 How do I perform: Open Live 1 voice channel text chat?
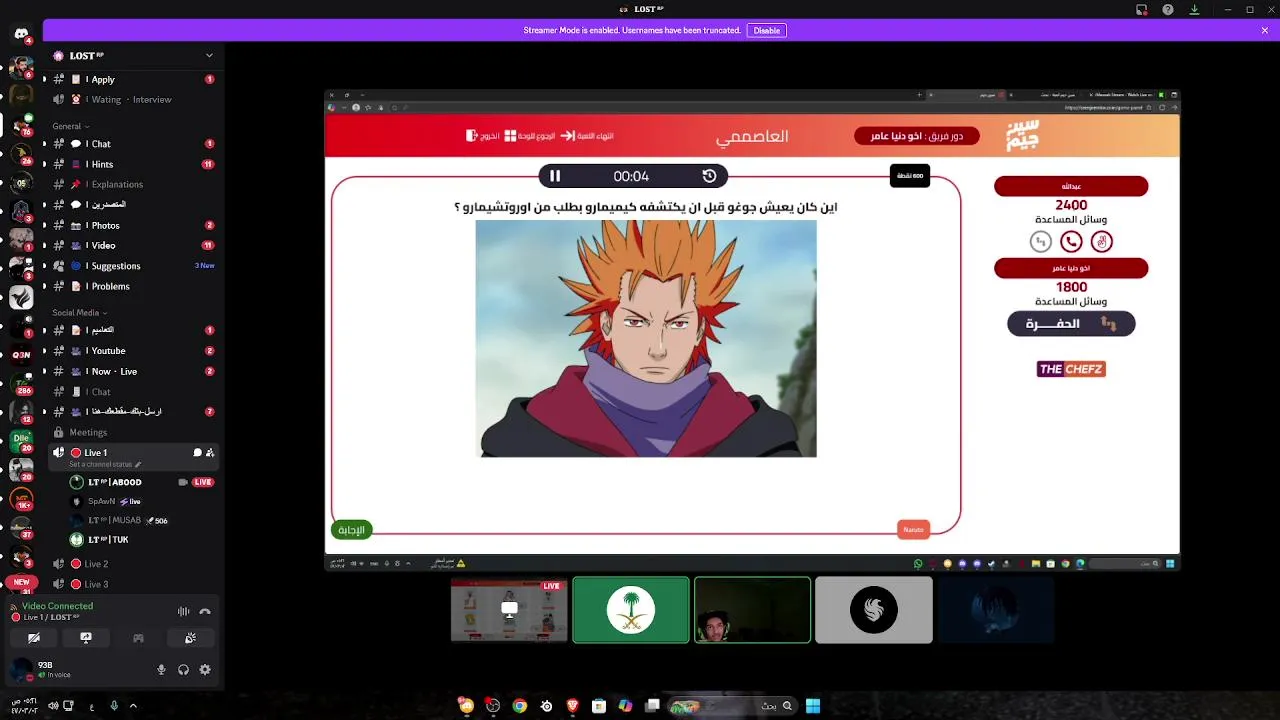pos(197,453)
